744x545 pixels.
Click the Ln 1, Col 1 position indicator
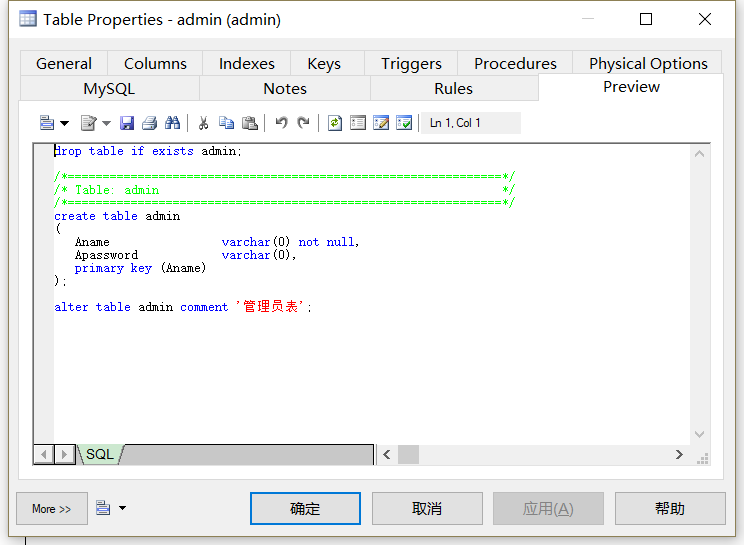coord(470,123)
